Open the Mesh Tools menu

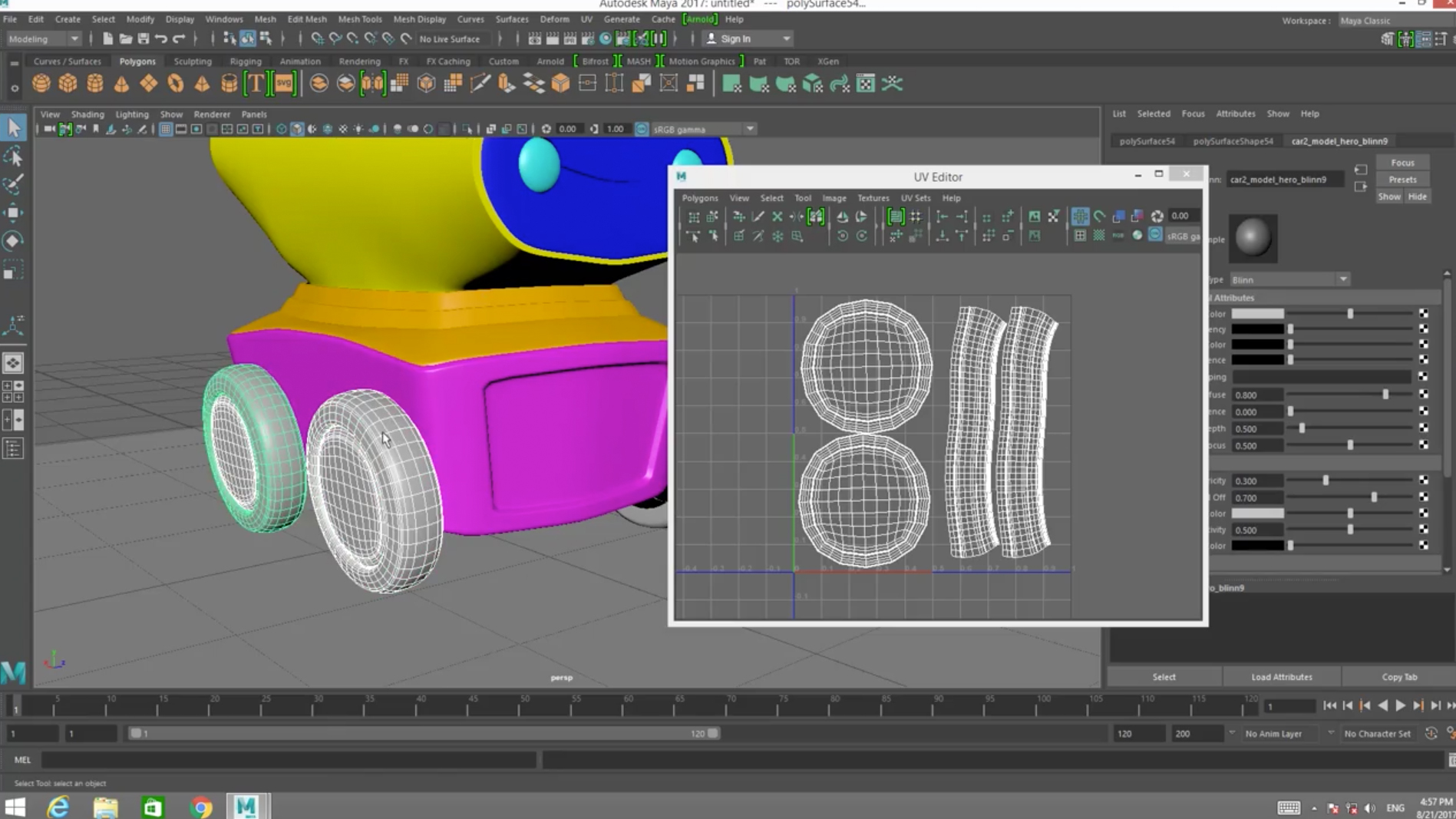[x=359, y=19]
